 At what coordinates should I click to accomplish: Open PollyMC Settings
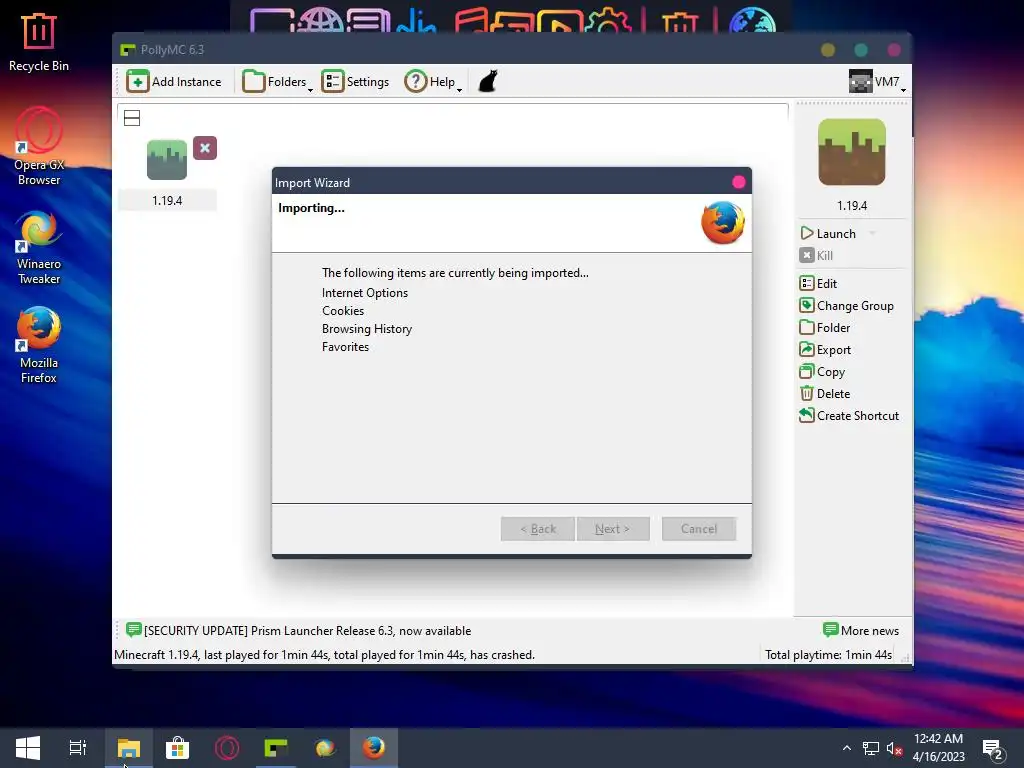355,82
